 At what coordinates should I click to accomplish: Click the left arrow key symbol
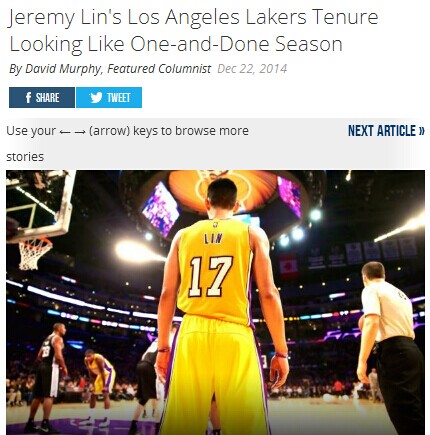pyautogui.click(x=65, y=132)
